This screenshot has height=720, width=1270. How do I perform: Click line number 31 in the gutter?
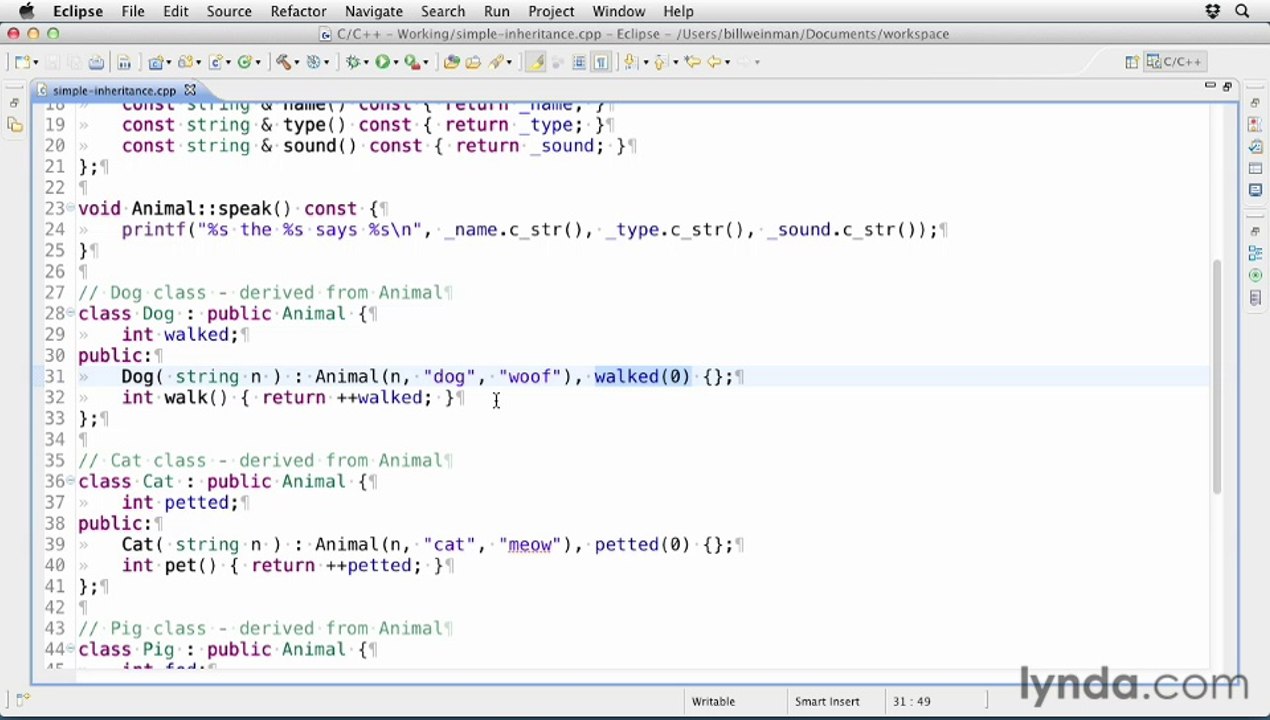(55, 377)
